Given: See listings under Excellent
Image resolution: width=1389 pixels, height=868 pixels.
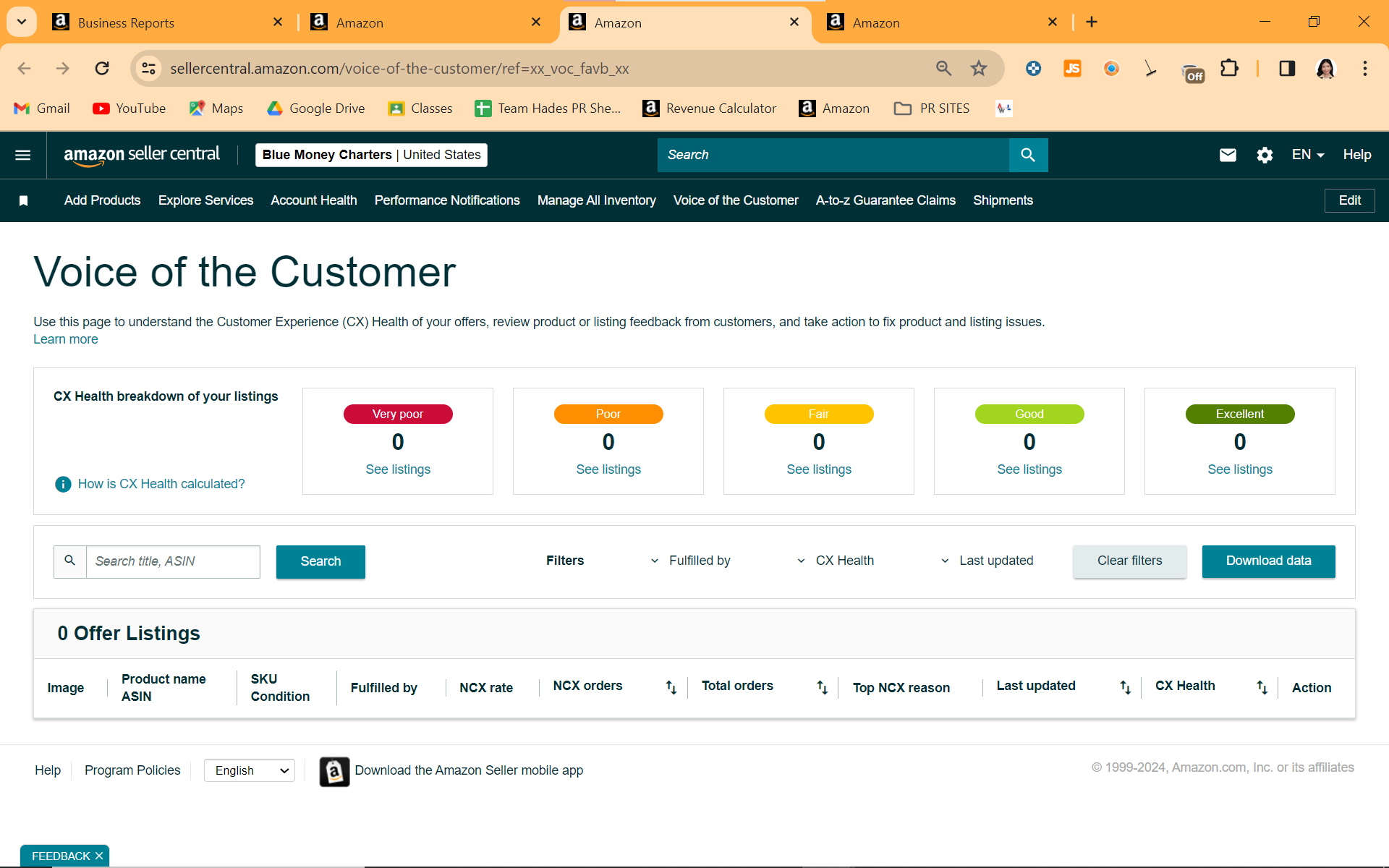Looking at the screenshot, I should (1240, 469).
